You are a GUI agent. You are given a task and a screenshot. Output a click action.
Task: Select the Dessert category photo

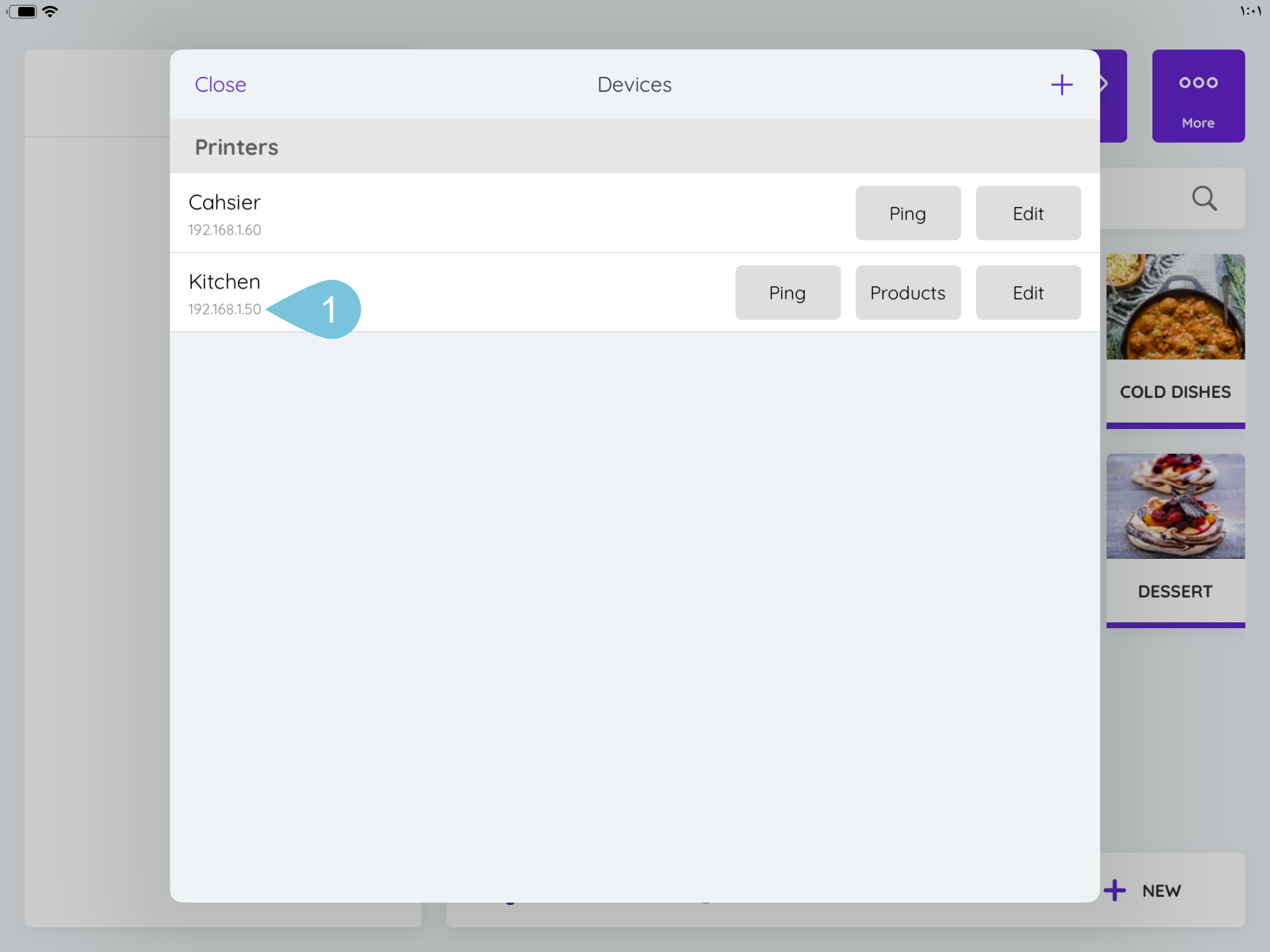pyautogui.click(x=1175, y=506)
